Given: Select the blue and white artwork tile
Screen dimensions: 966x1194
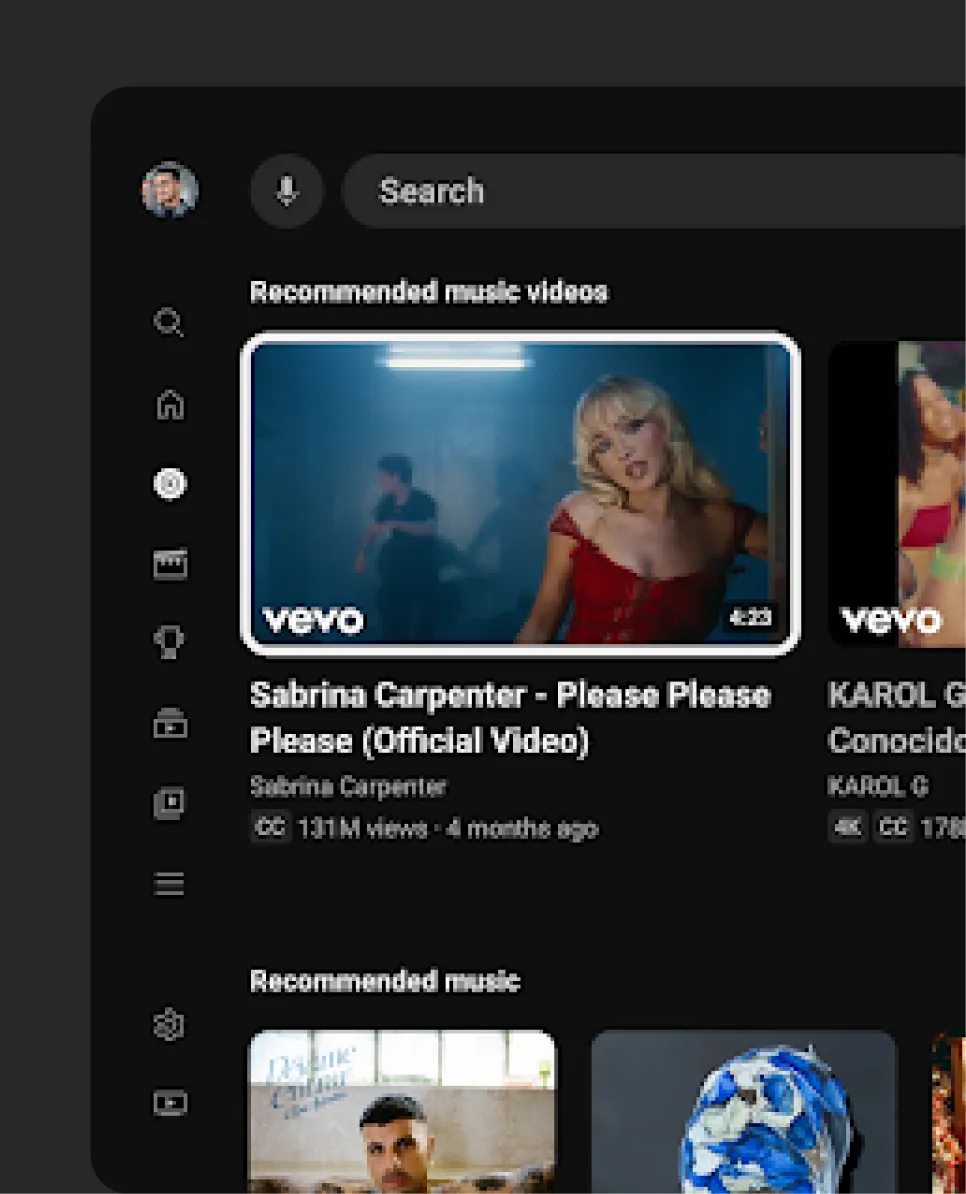Looking at the screenshot, I should (744, 1110).
